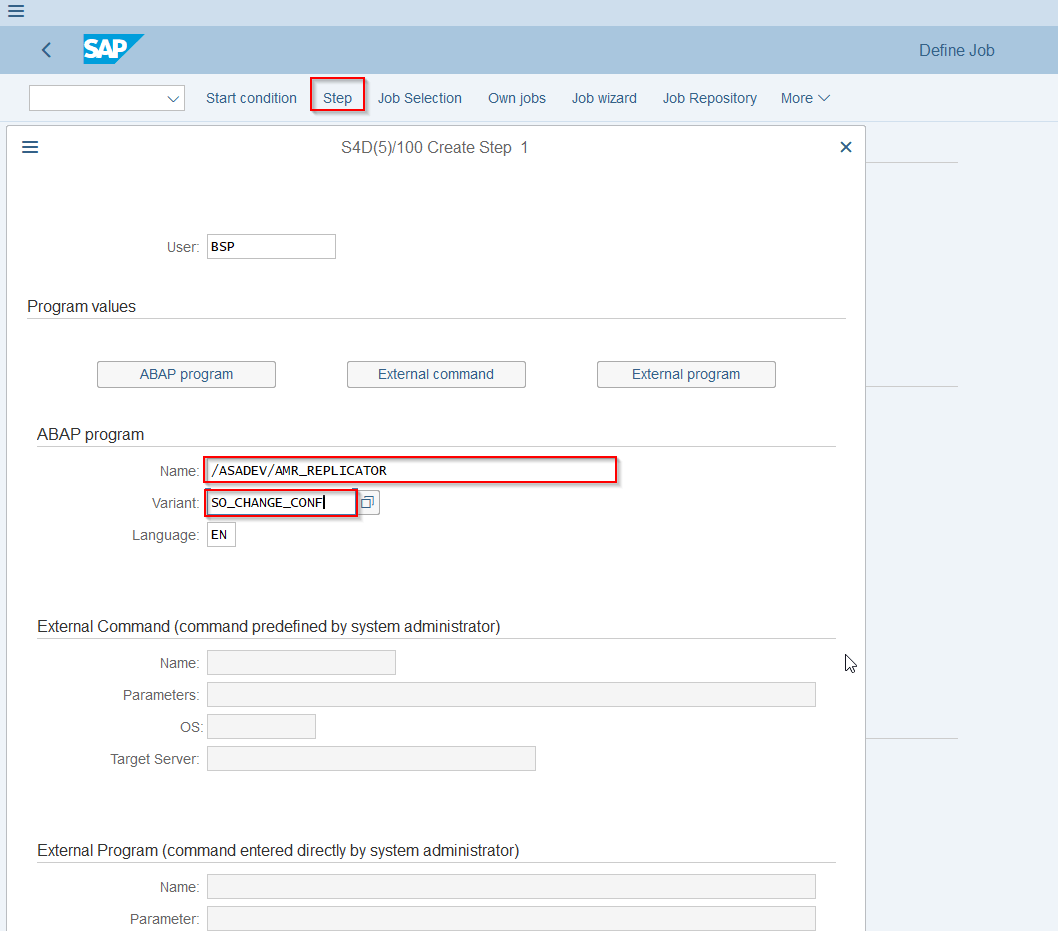Launch the Job wizard
This screenshot has height=931, width=1058.
click(x=604, y=98)
